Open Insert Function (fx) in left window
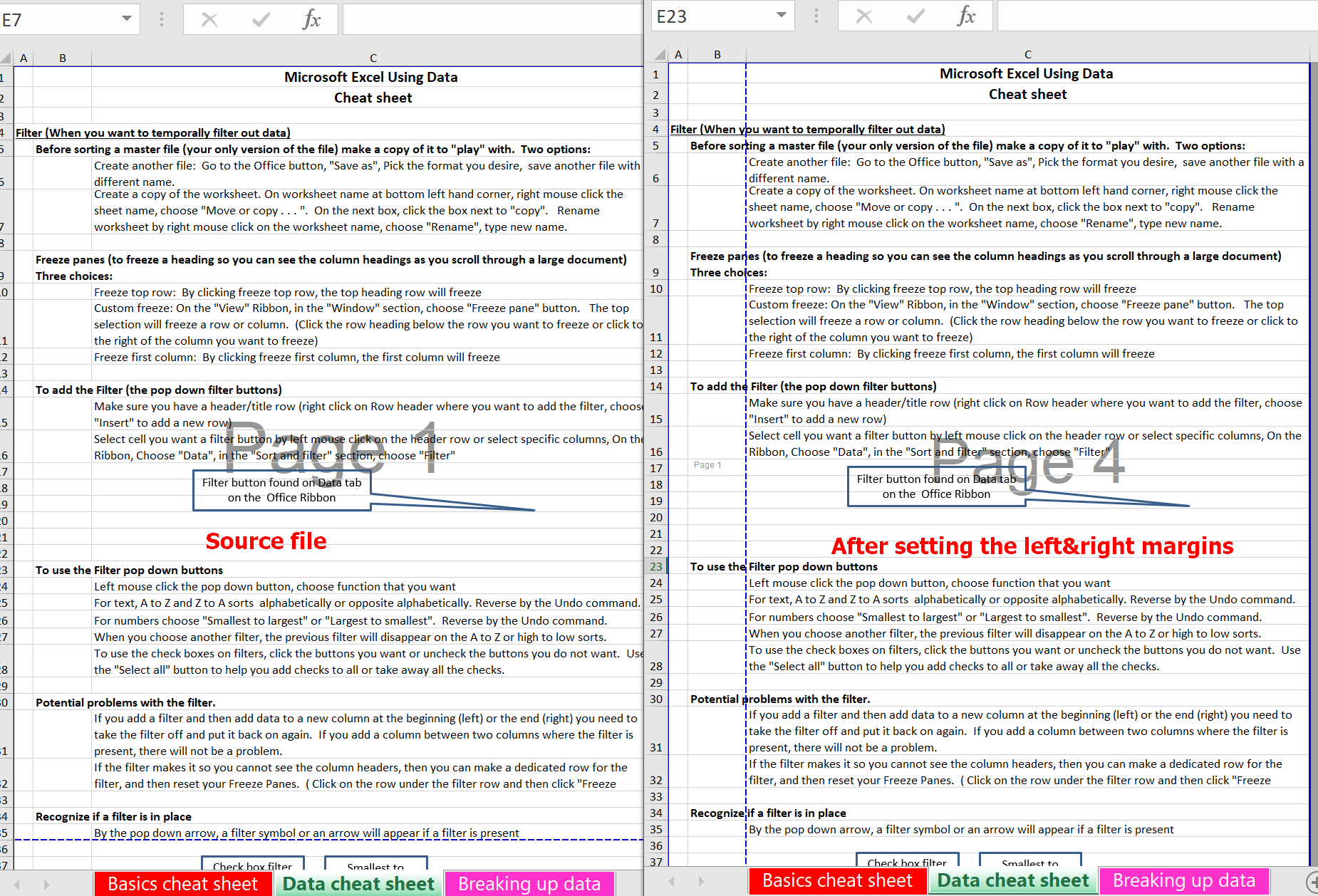The width and height of the screenshot is (1318, 896). (312, 19)
